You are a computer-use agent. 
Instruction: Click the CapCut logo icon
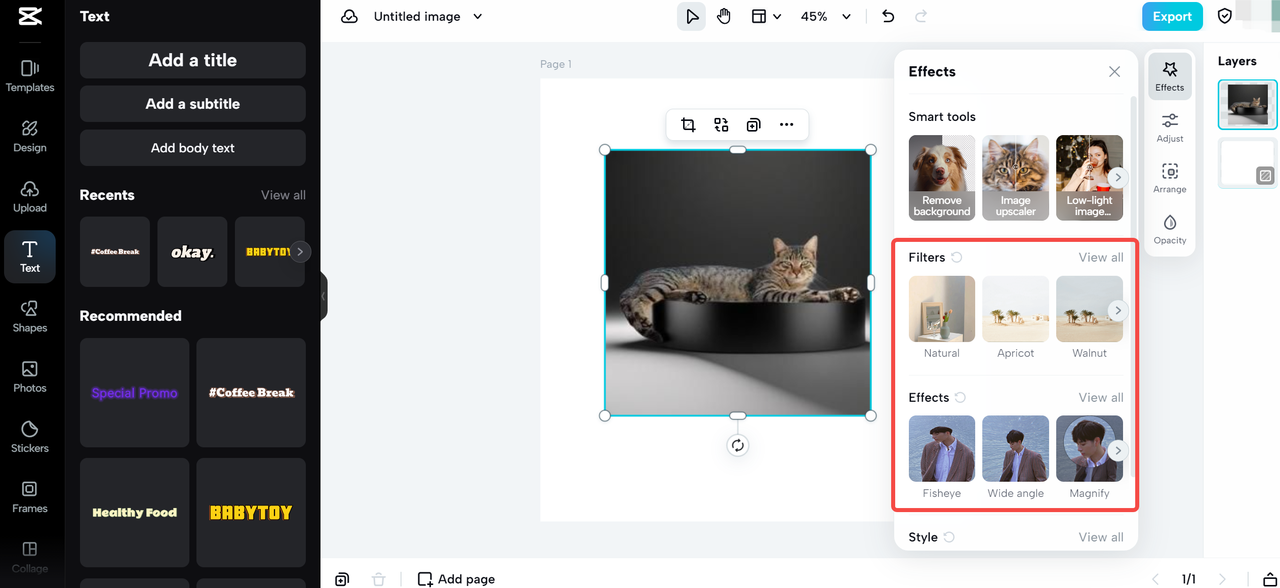(30, 16)
